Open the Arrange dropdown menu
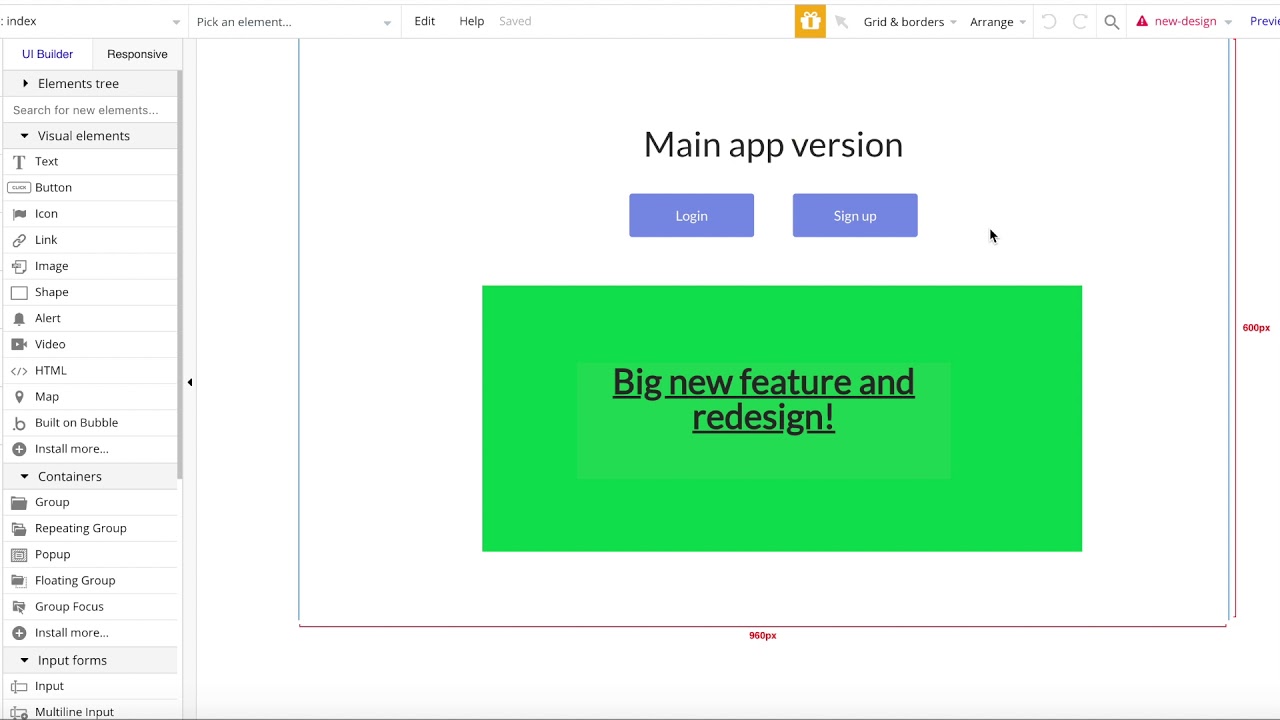 pyautogui.click(x=998, y=21)
